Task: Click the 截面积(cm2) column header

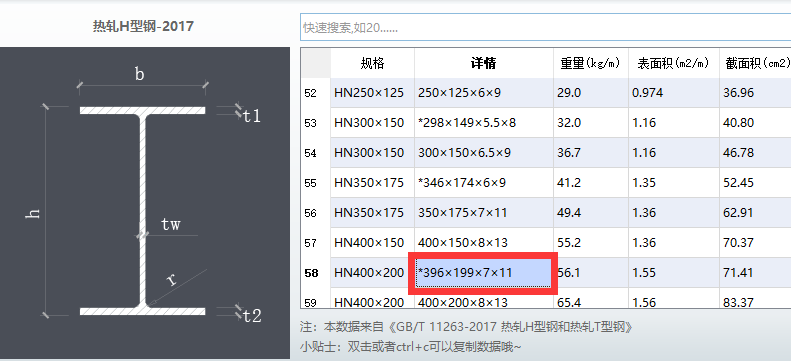Action: (x=755, y=63)
